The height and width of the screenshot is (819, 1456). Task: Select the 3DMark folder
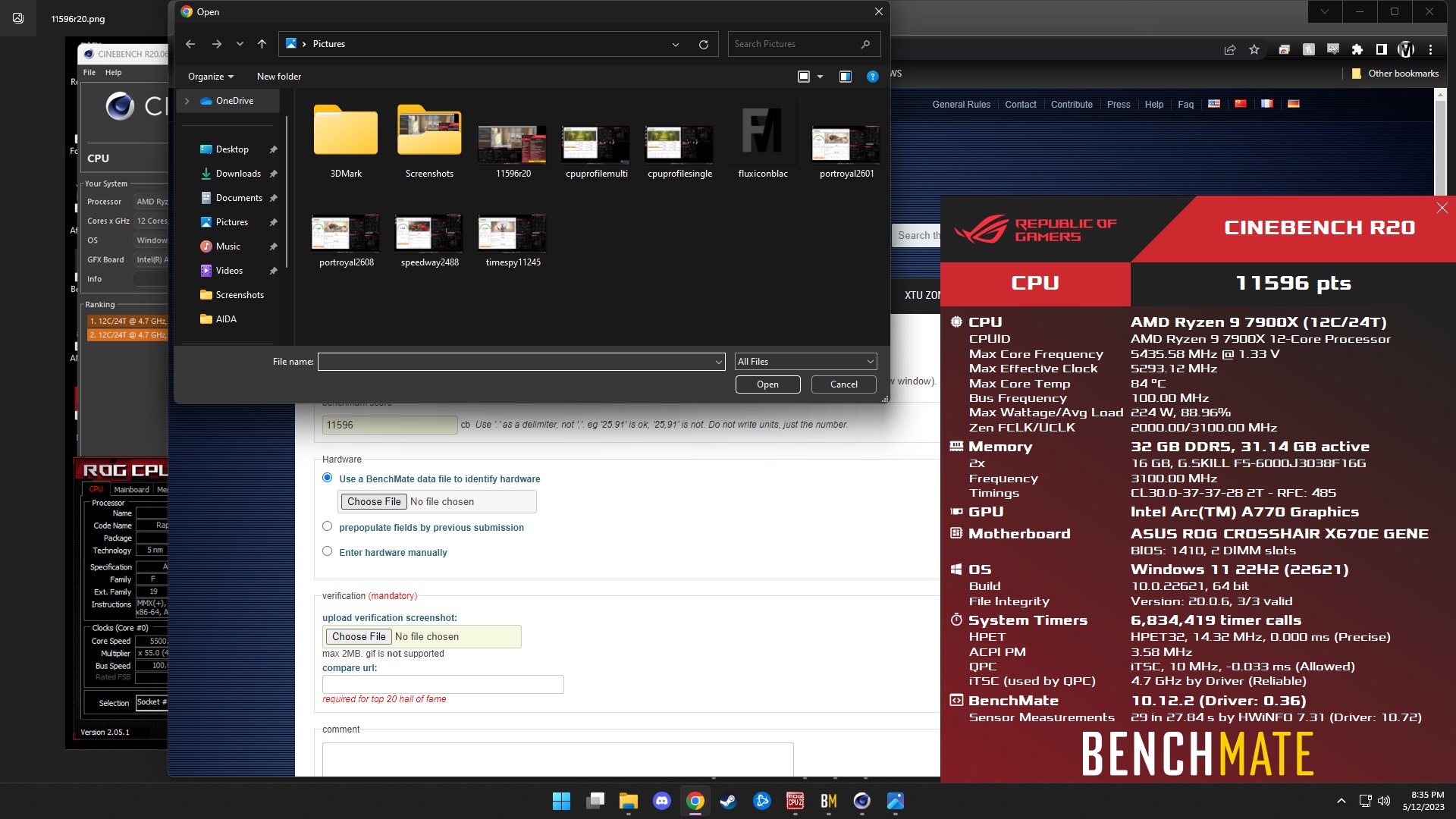(x=346, y=142)
